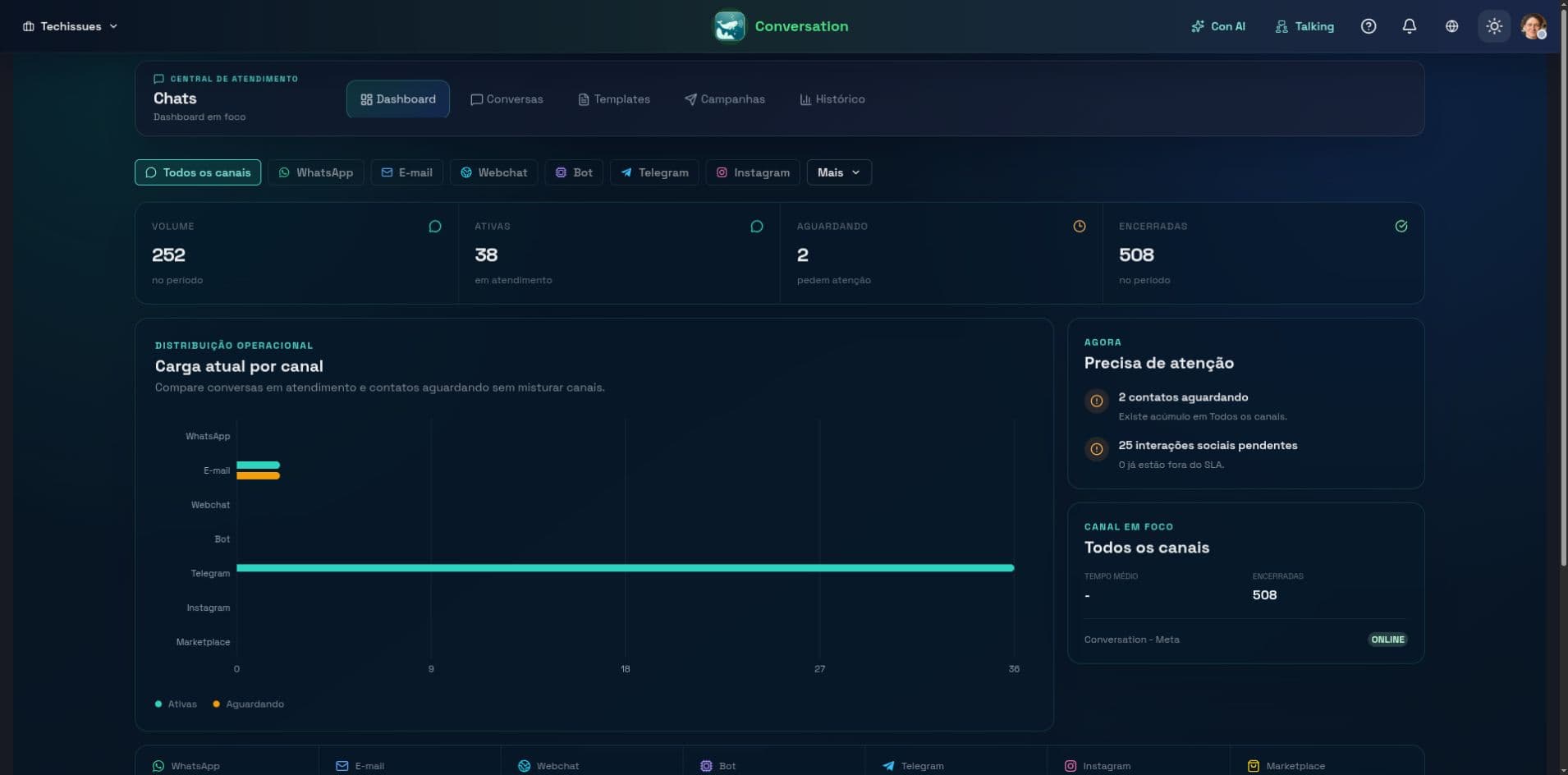Expand the Techissues workspace dropdown
1568x775 pixels.
point(70,26)
